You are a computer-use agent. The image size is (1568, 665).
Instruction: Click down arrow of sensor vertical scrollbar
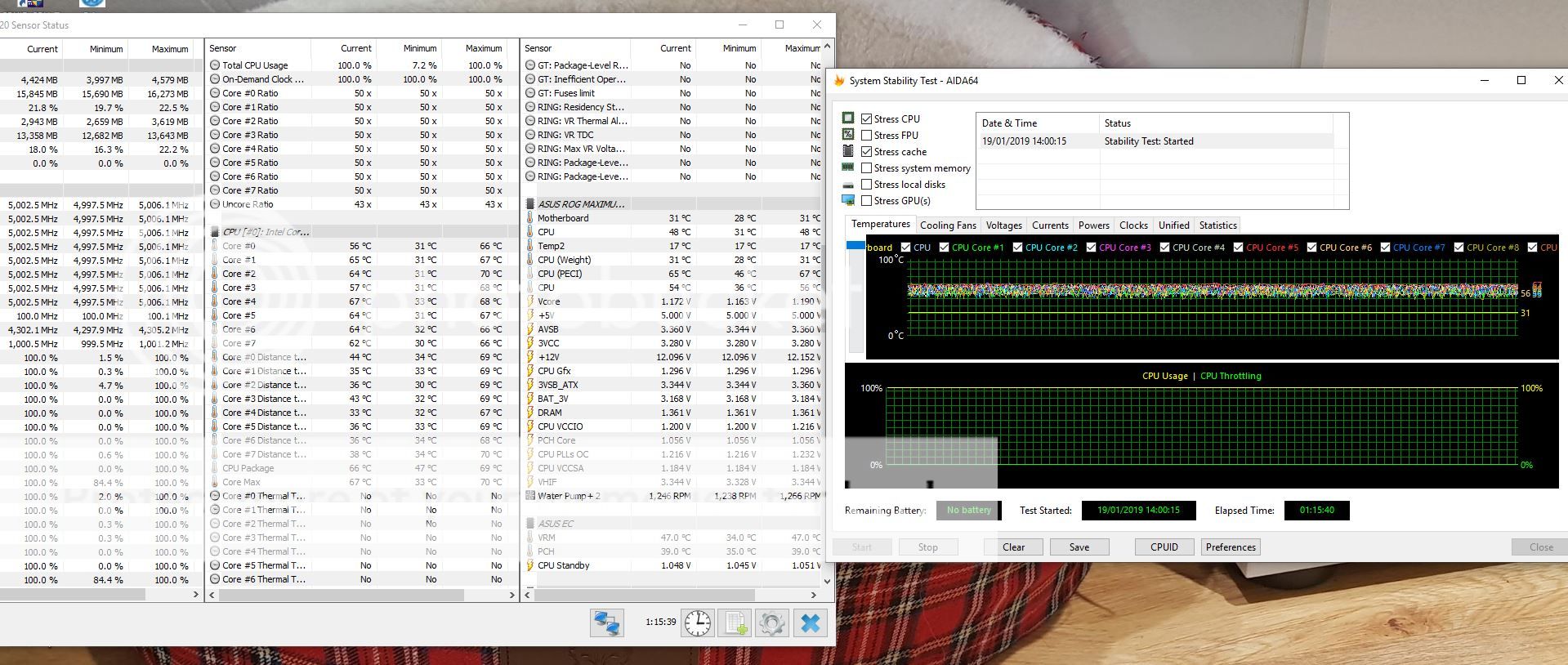pyautogui.click(x=828, y=581)
